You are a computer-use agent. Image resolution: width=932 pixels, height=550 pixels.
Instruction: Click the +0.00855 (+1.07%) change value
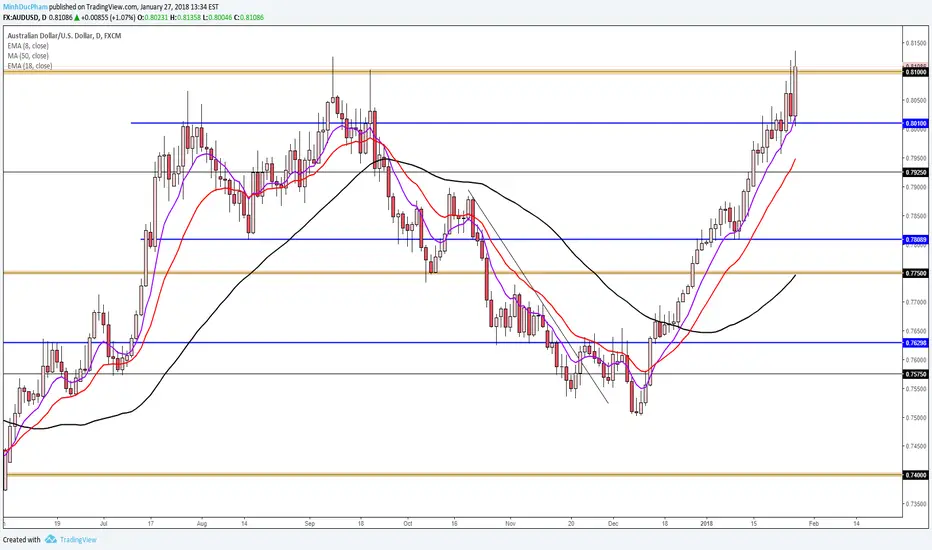point(108,17)
